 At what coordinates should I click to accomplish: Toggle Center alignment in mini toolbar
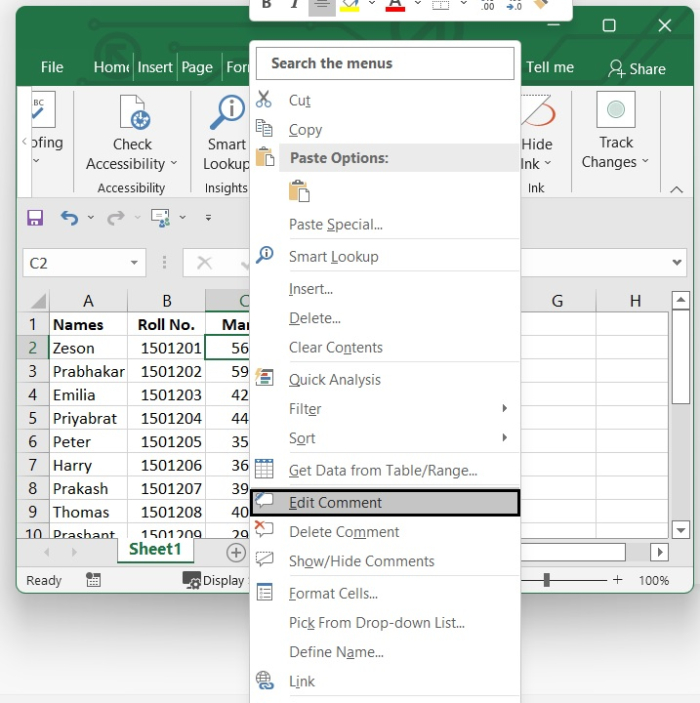coord(322,5)
